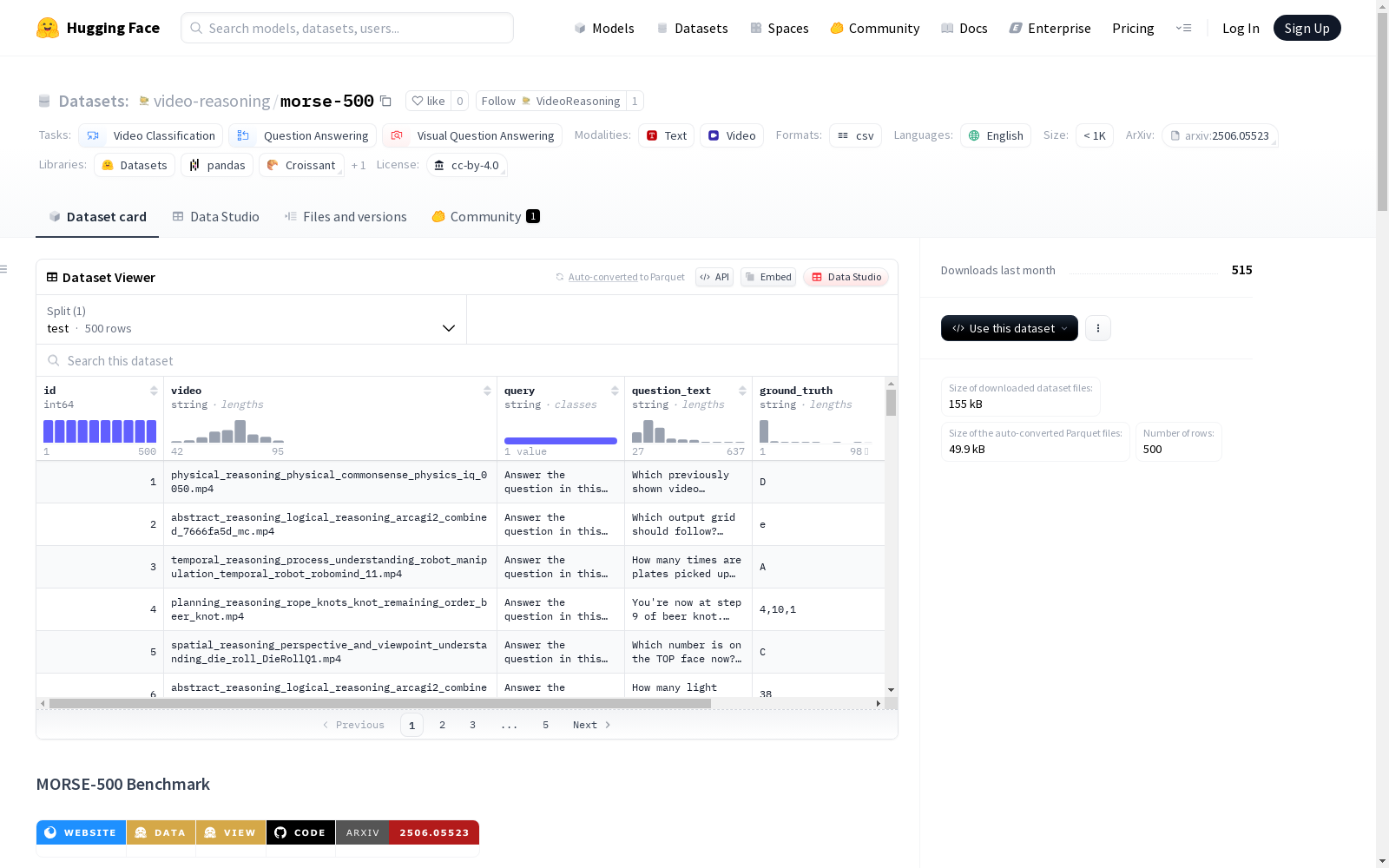Screen dimensions: 1389x868
Task: Go to the Next page of rows
Action: (592, 725)
